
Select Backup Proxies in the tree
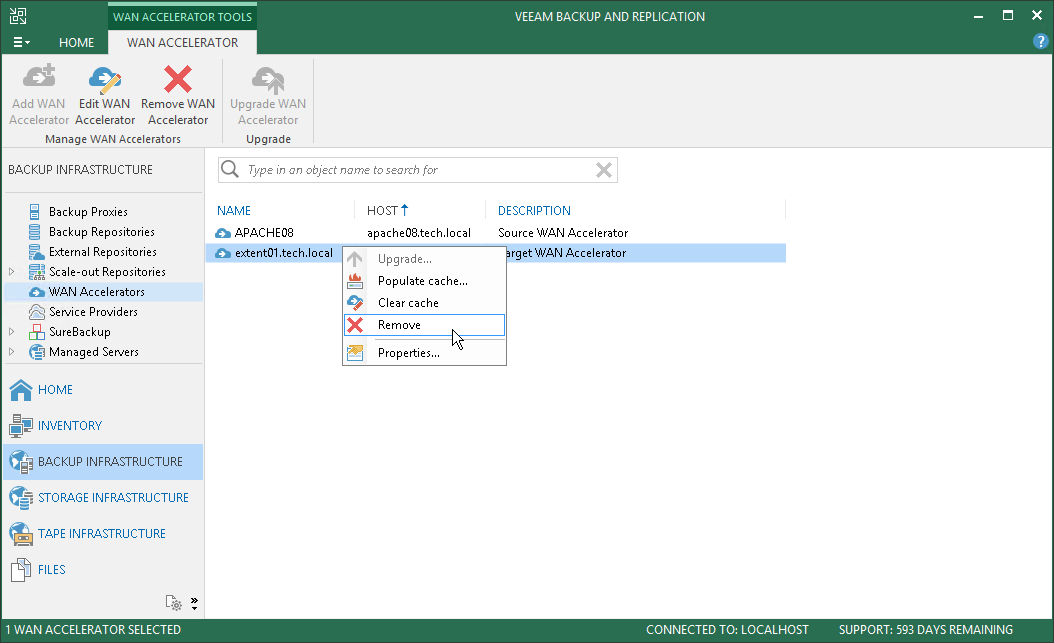[88, 212]
